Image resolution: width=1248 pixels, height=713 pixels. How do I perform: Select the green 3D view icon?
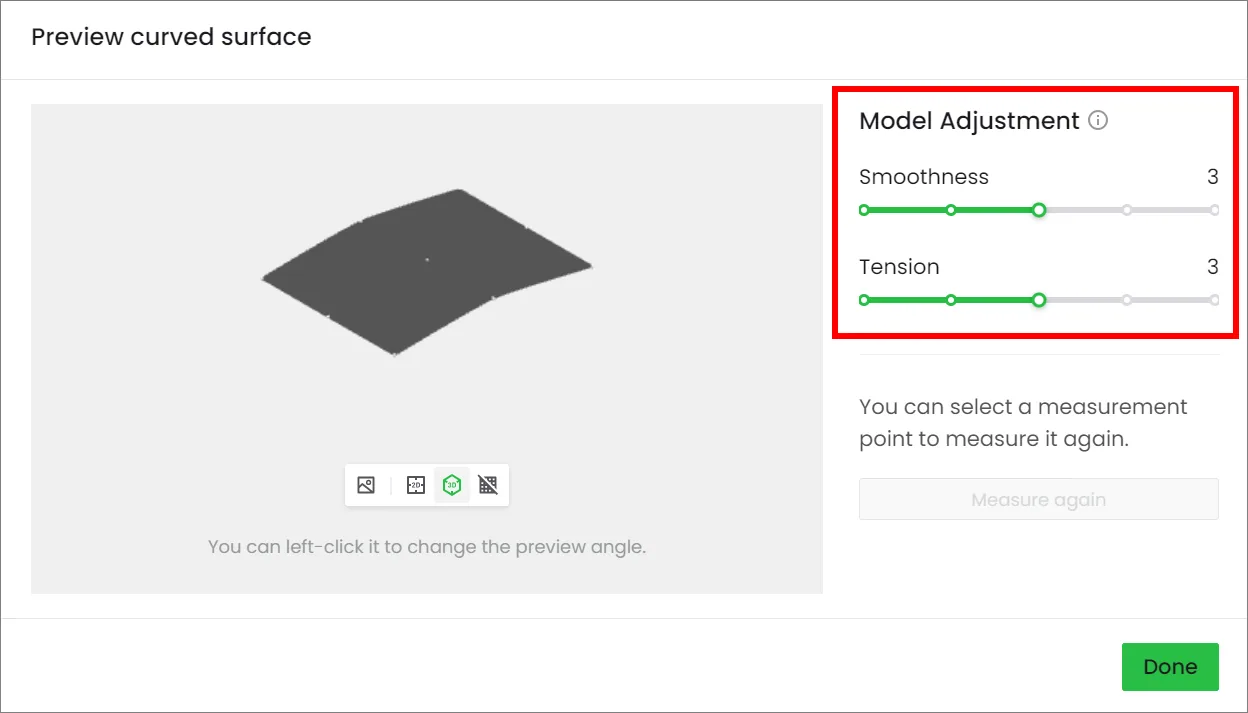(452, 485)
